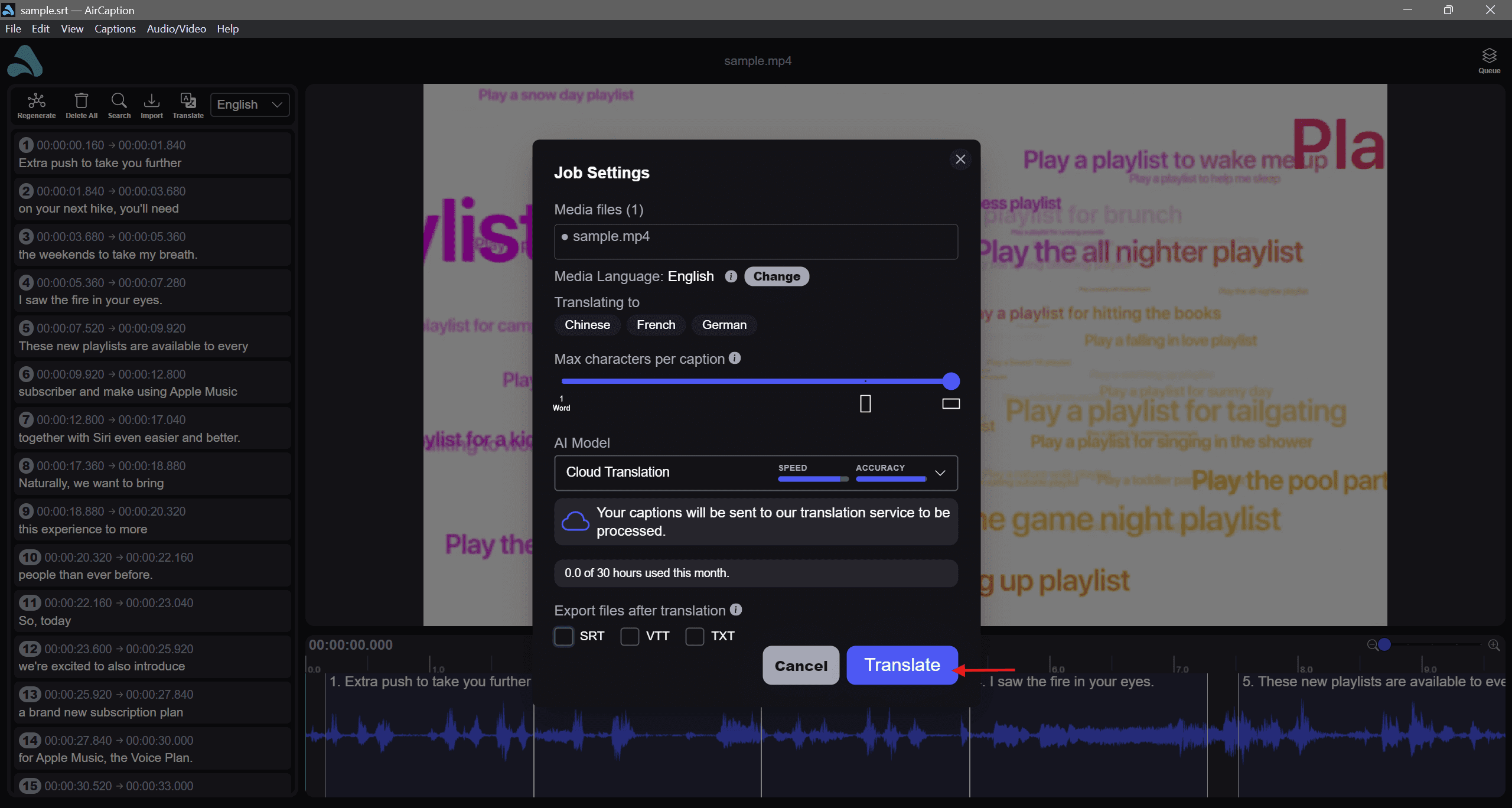The height and width of the screenshot is (808, 1512).
Task: Click the Import captions icon
Action: (152, 106)
